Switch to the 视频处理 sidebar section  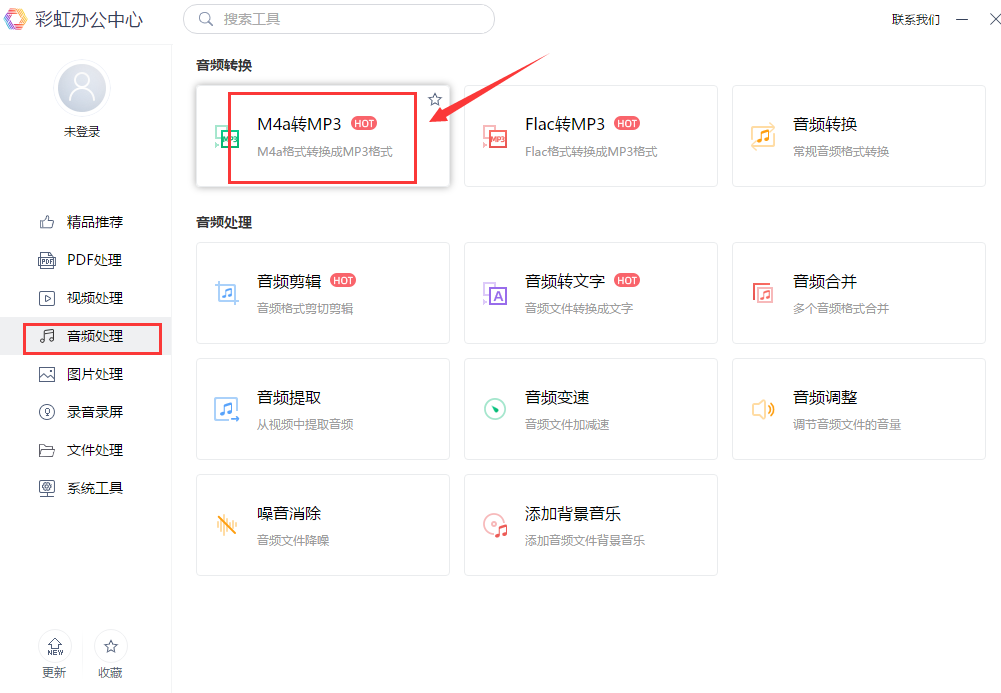click(95, 298)
